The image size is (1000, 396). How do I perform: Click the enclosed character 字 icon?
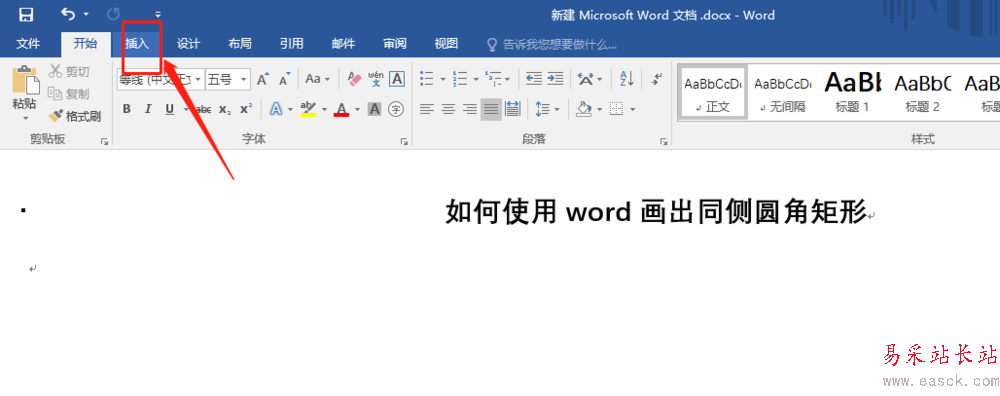[397, 109]
